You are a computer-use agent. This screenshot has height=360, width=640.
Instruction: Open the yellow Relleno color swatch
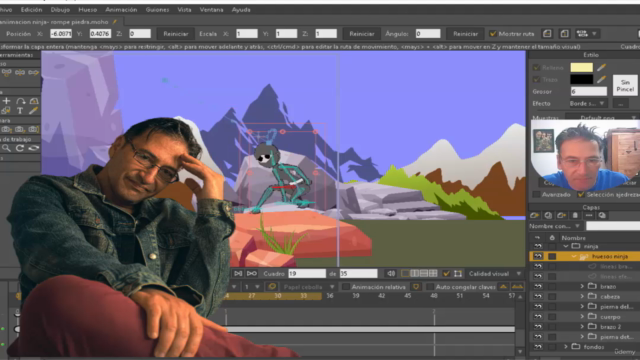point(582,67)
